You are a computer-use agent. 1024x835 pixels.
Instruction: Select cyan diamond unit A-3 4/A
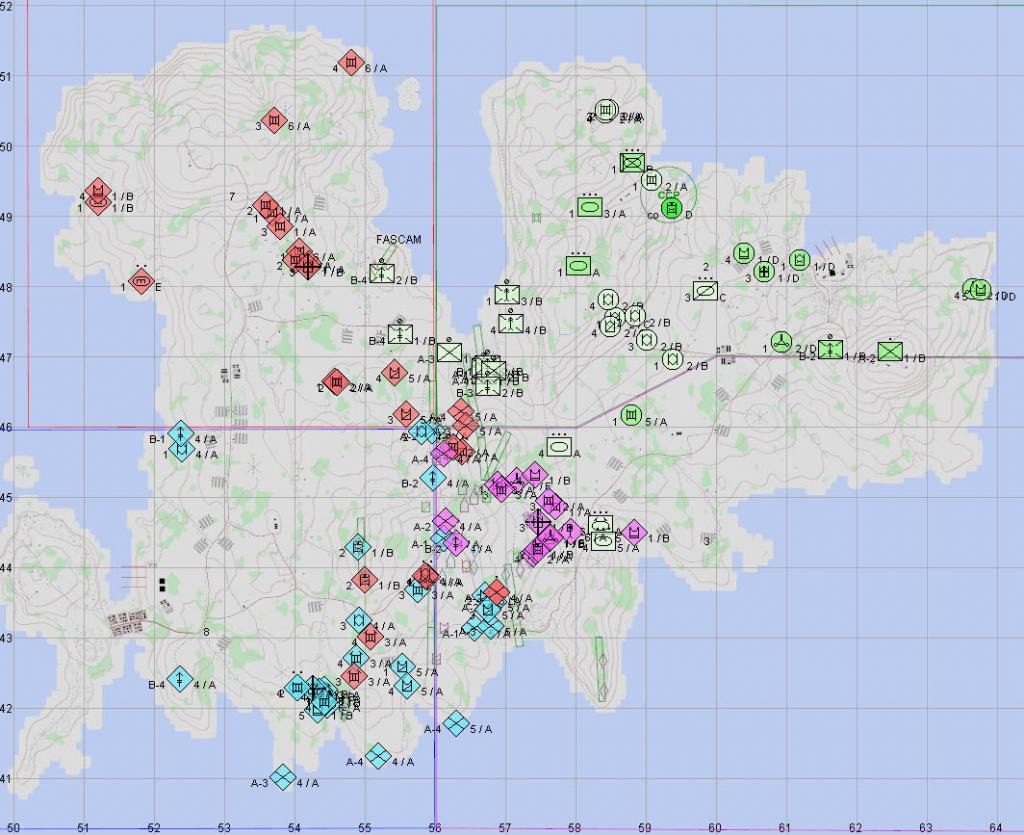coord(282,775)
